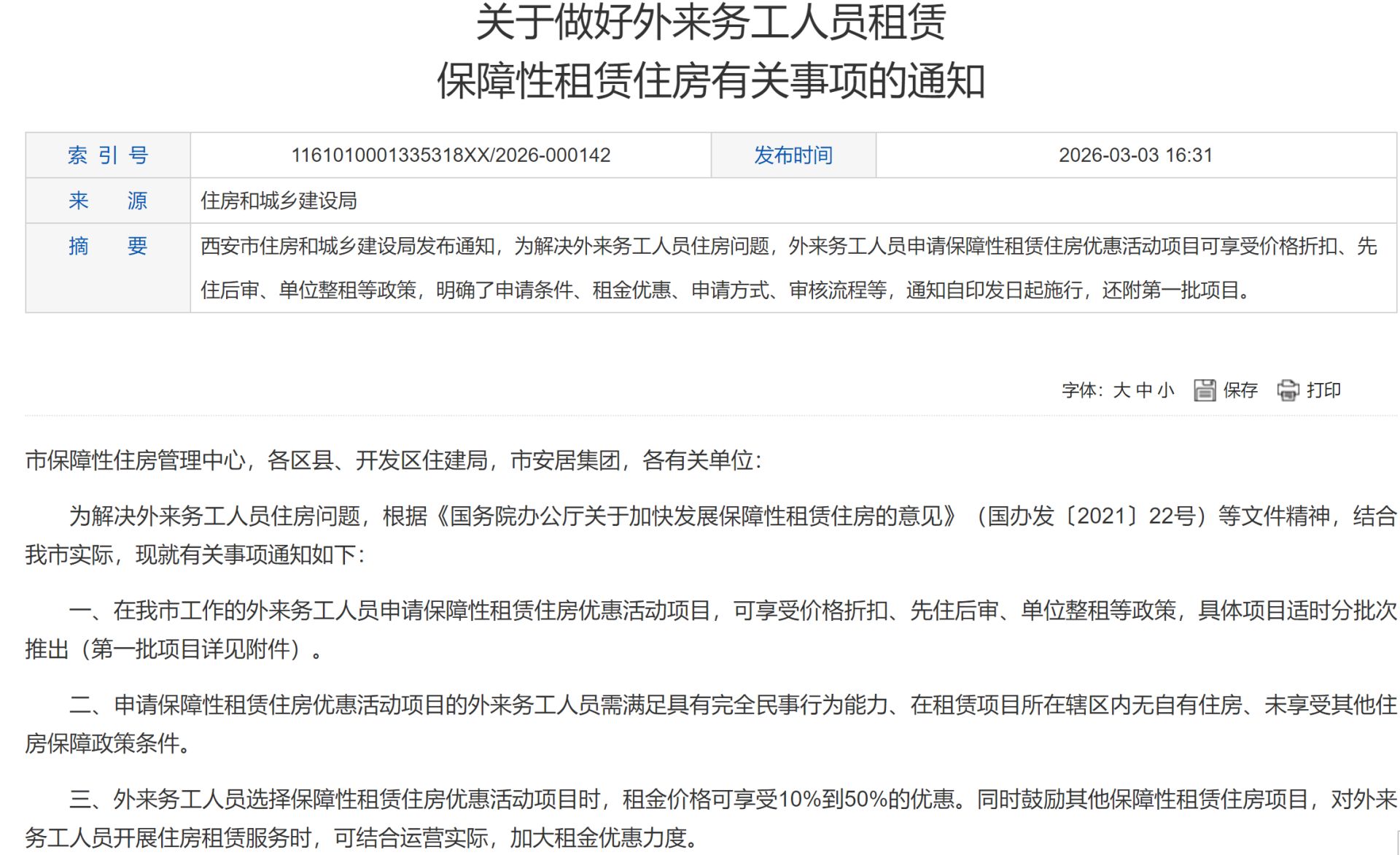Click the 来源 label cell
Viewport: 1400px width, 855px height.
click(x=108, y=201)
